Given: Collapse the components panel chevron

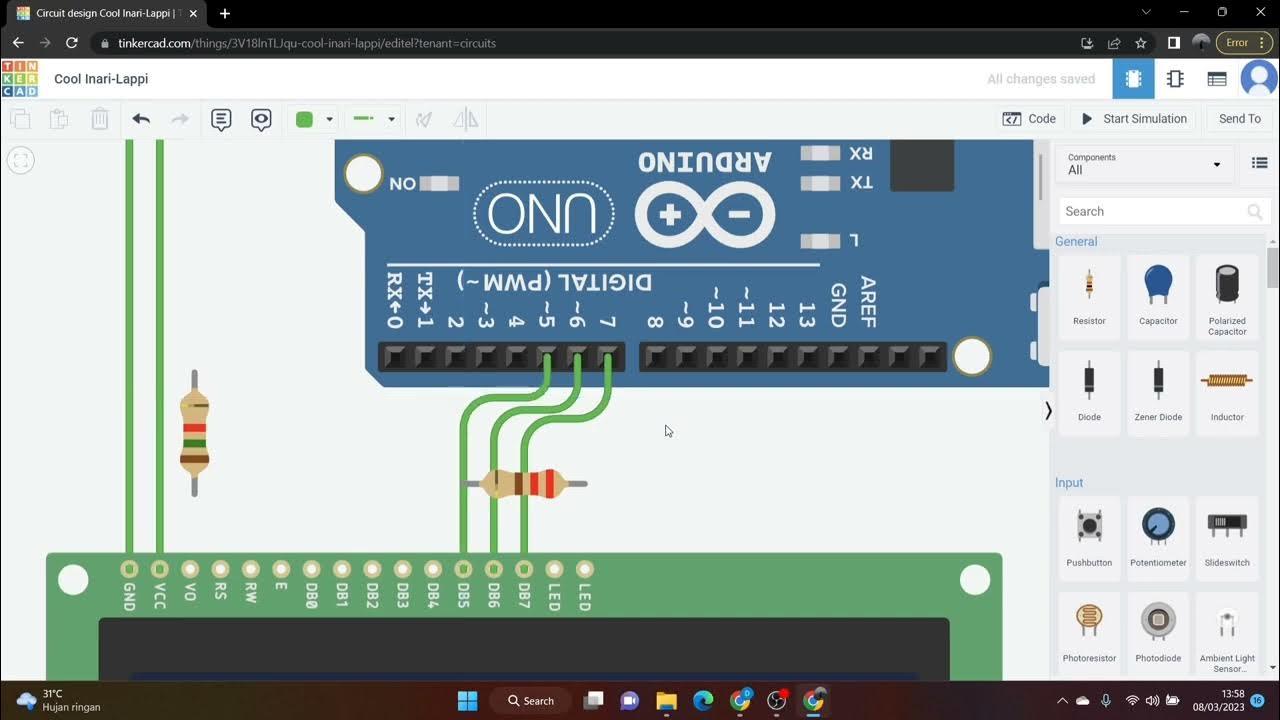Looking at the screenshot, I should [1048, 411].
